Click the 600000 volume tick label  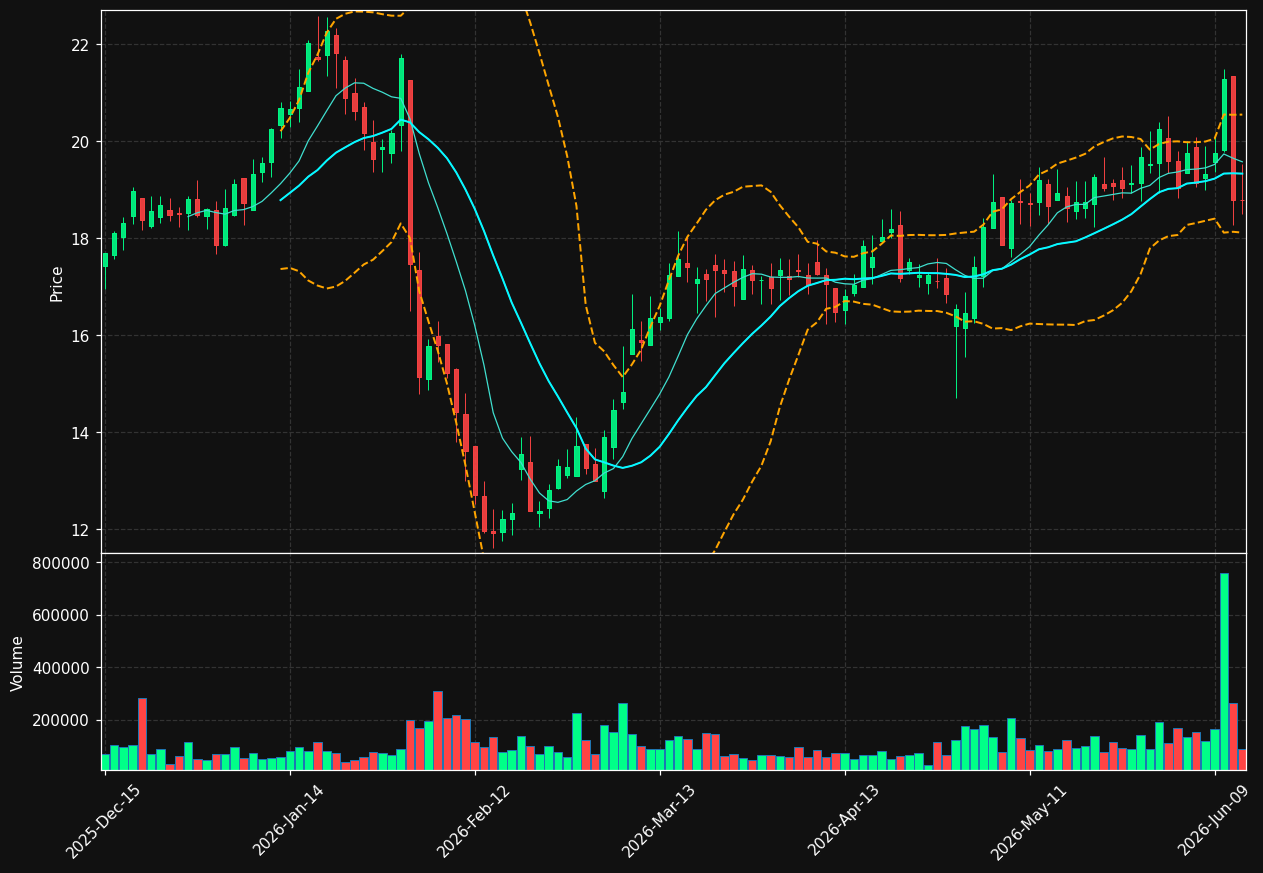click(62, 616)
